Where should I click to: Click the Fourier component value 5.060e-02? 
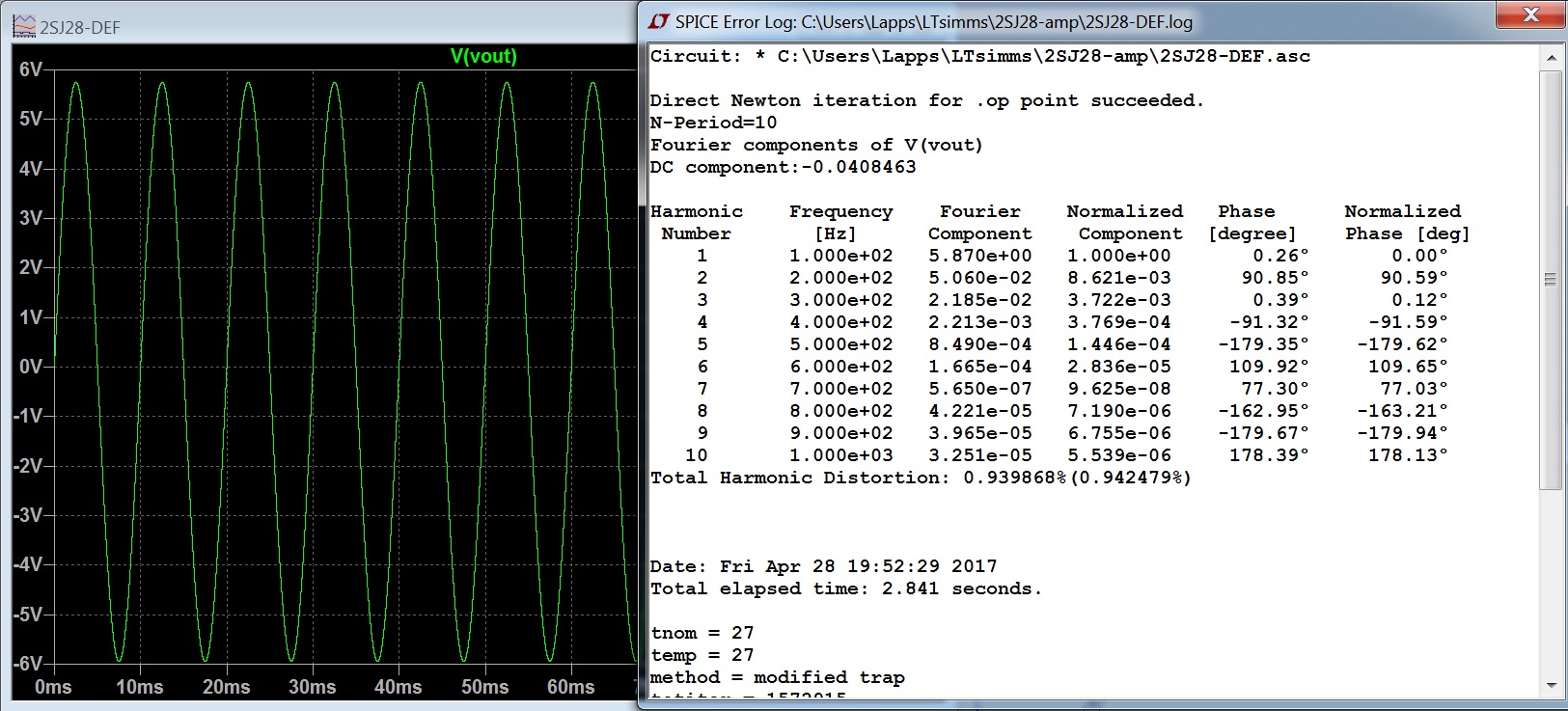(980, 278)
